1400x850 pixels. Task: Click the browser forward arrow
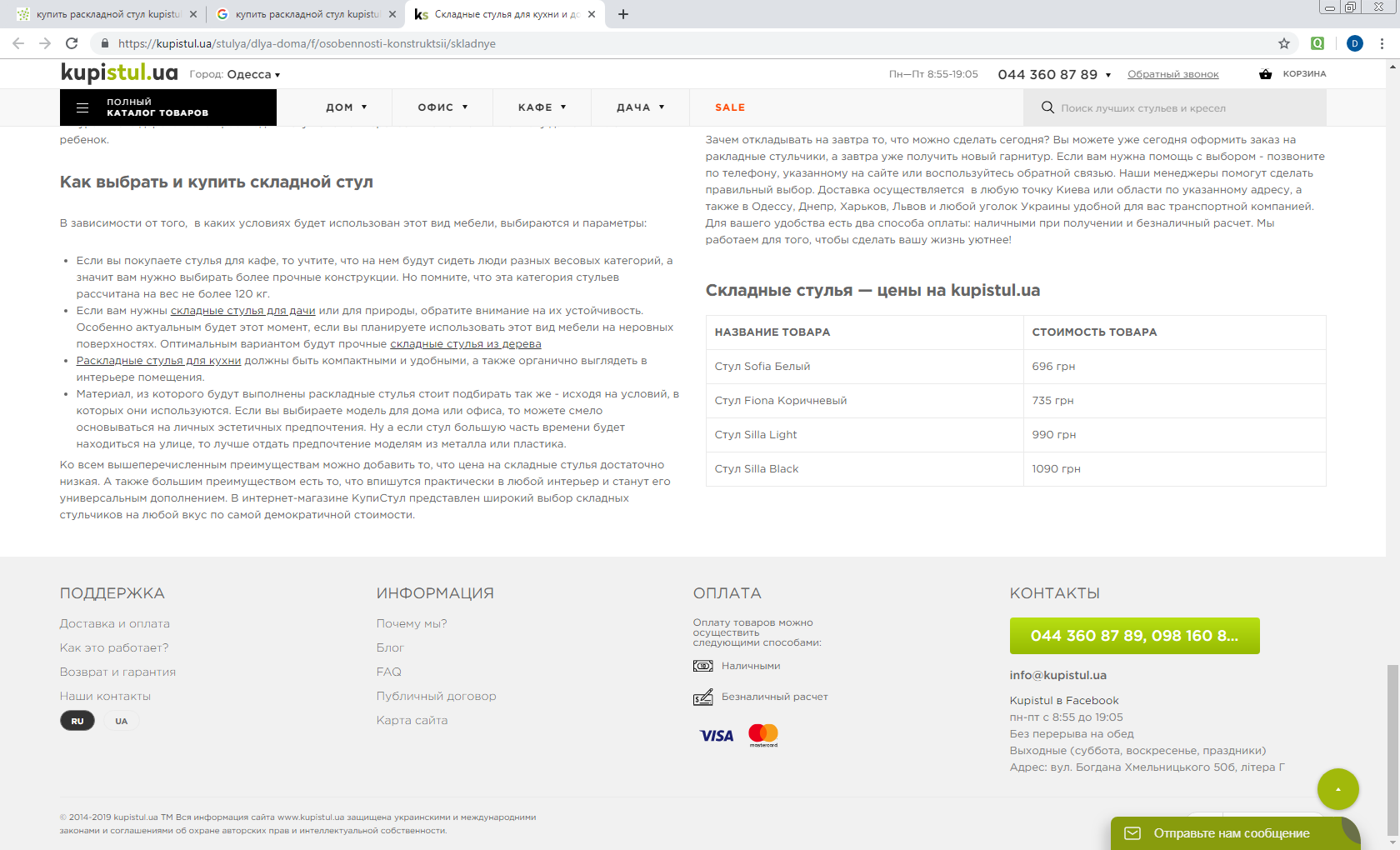coord(45,43)
